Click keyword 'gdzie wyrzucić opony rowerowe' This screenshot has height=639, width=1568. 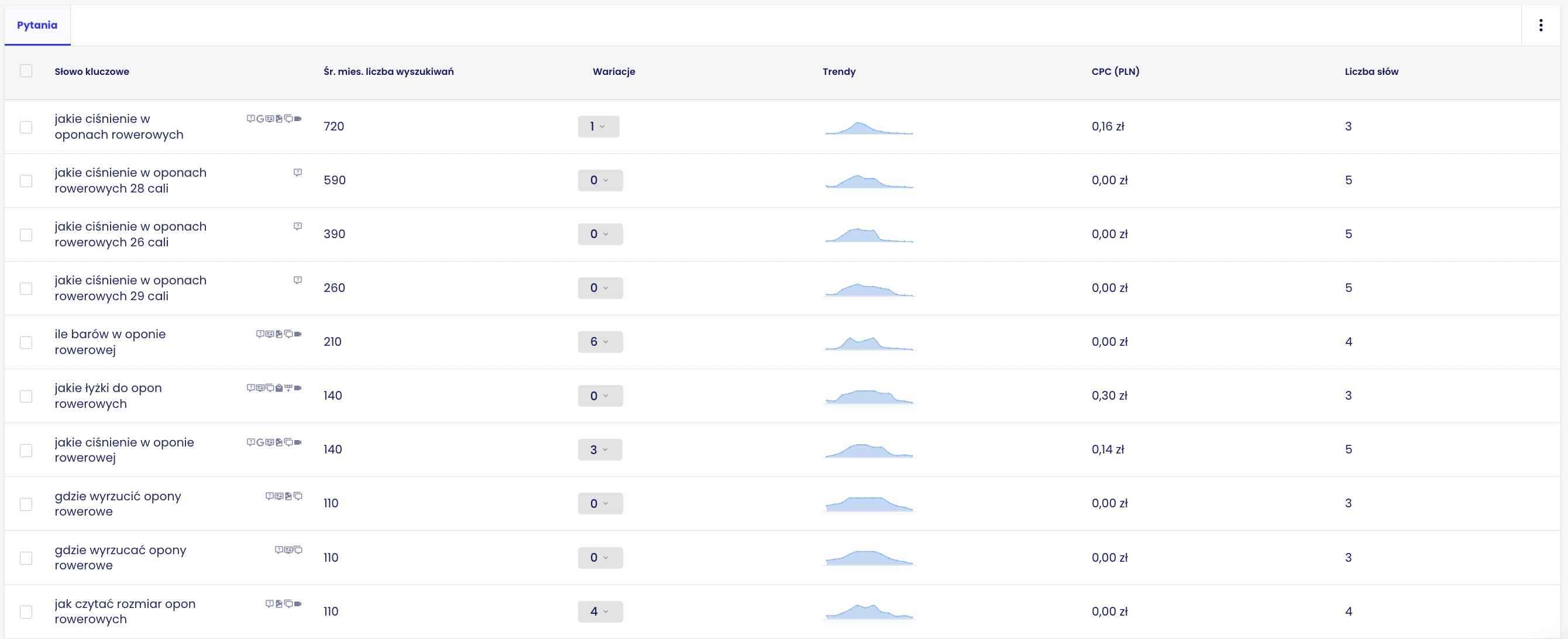pos(118,503)
